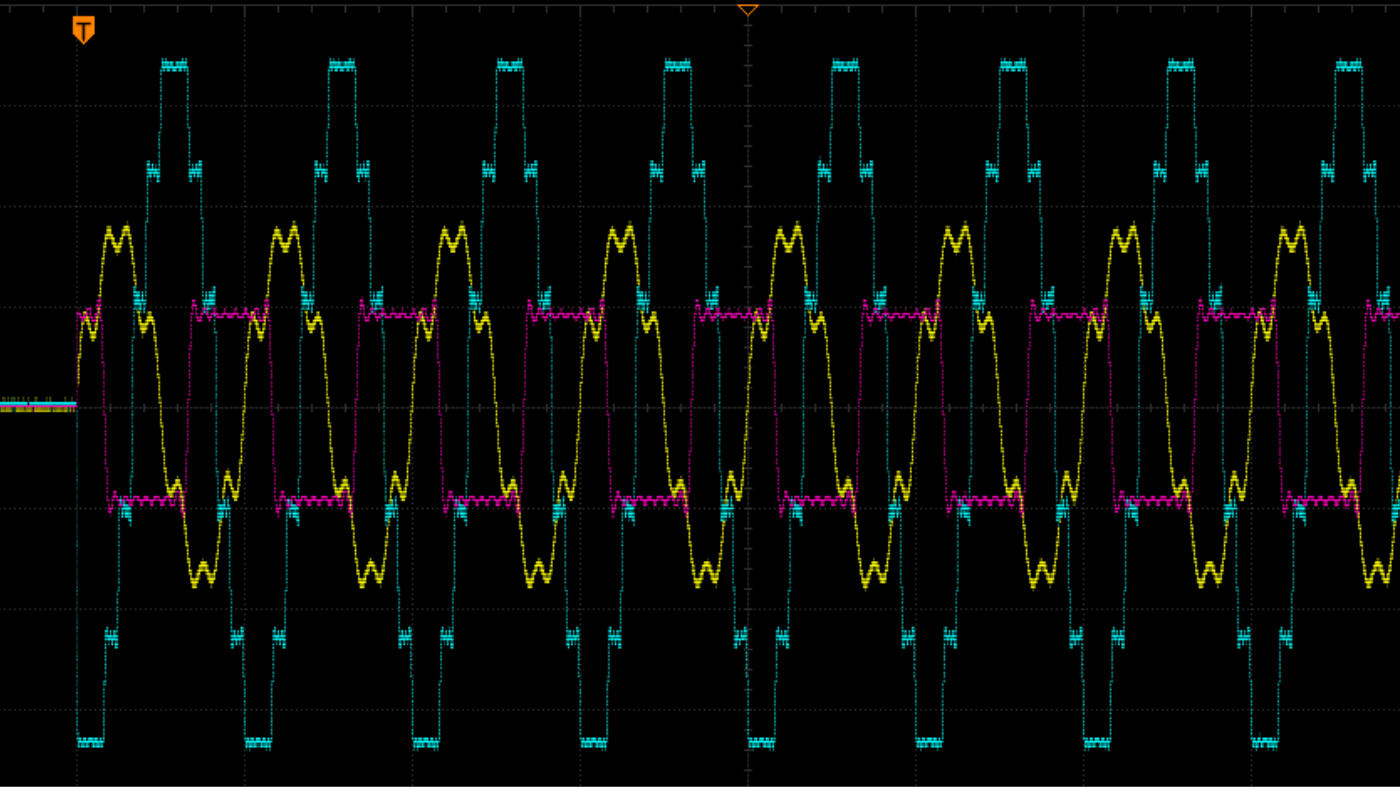The width and height of the screenshot is (1400, 800).
Task: Click the orange T trigger marker
Action: tap(84, 29)
